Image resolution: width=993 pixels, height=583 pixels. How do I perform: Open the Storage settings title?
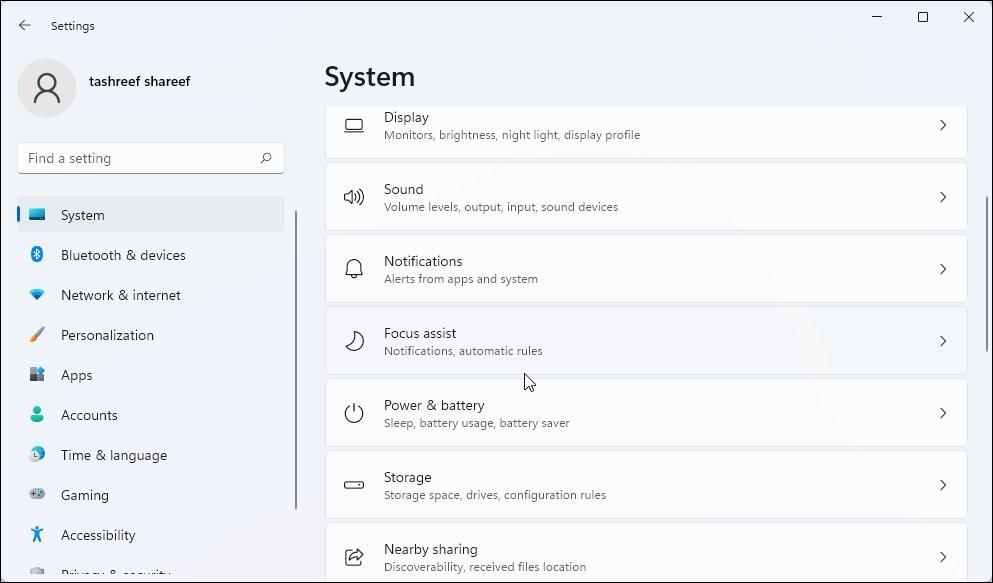(x=407, y=477)
